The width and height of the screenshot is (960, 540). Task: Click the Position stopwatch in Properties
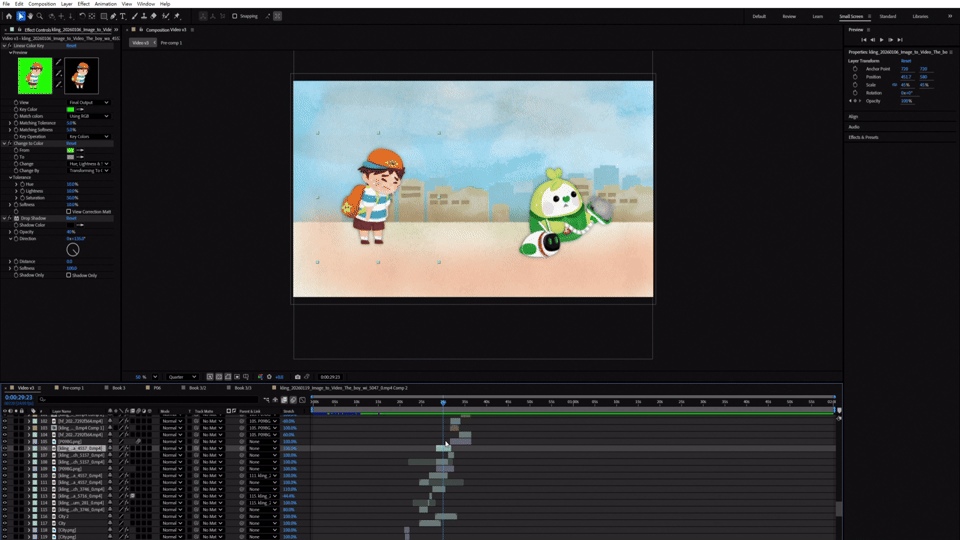click(855, 77)
